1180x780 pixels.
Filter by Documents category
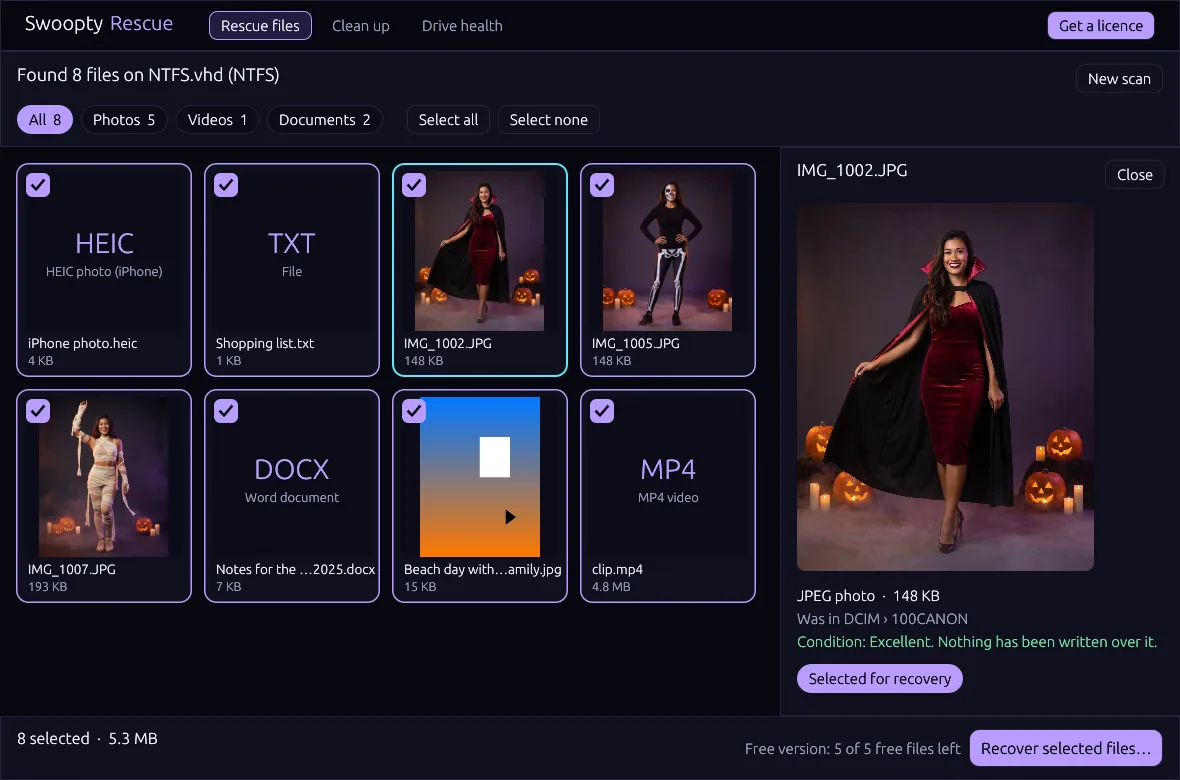(324, 120)
